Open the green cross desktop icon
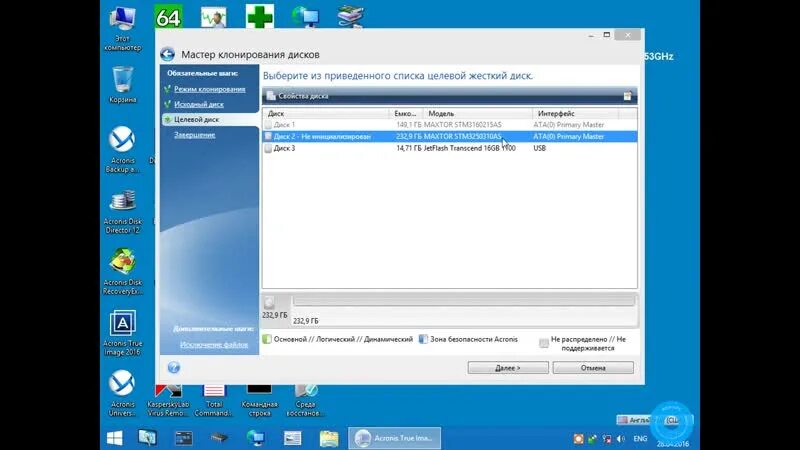The height and width of the screenshot is (450, 800). click(x=260, y=16)
